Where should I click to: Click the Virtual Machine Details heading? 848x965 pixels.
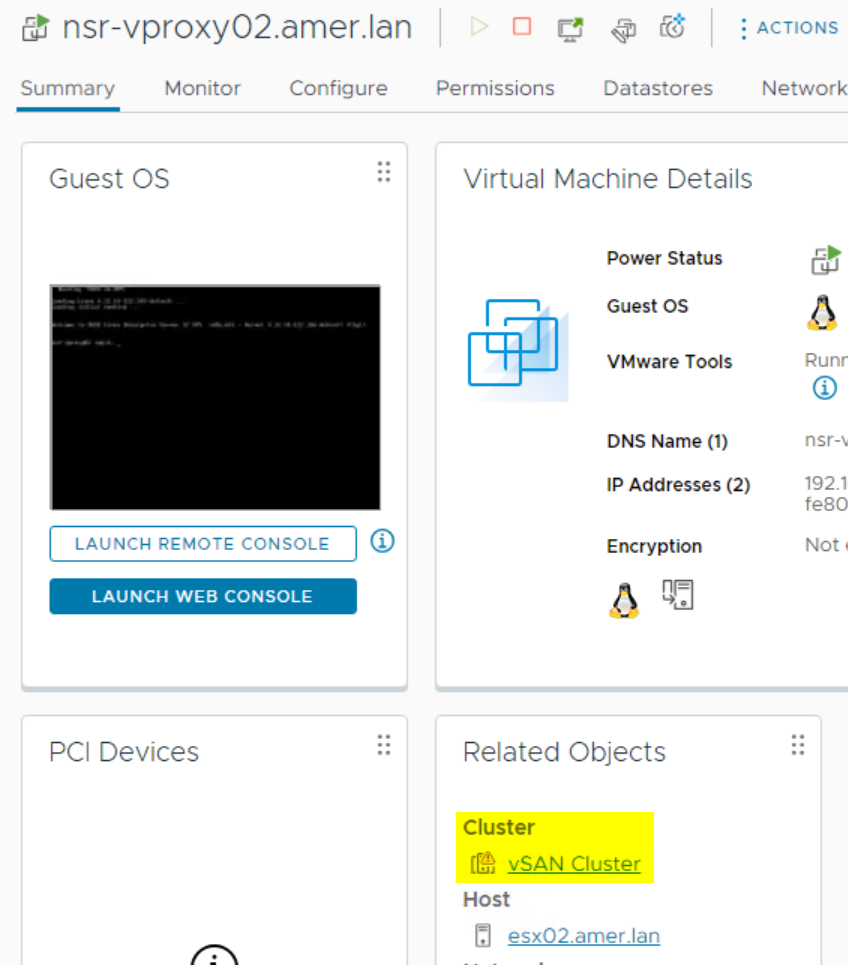[x=608, y=179]
